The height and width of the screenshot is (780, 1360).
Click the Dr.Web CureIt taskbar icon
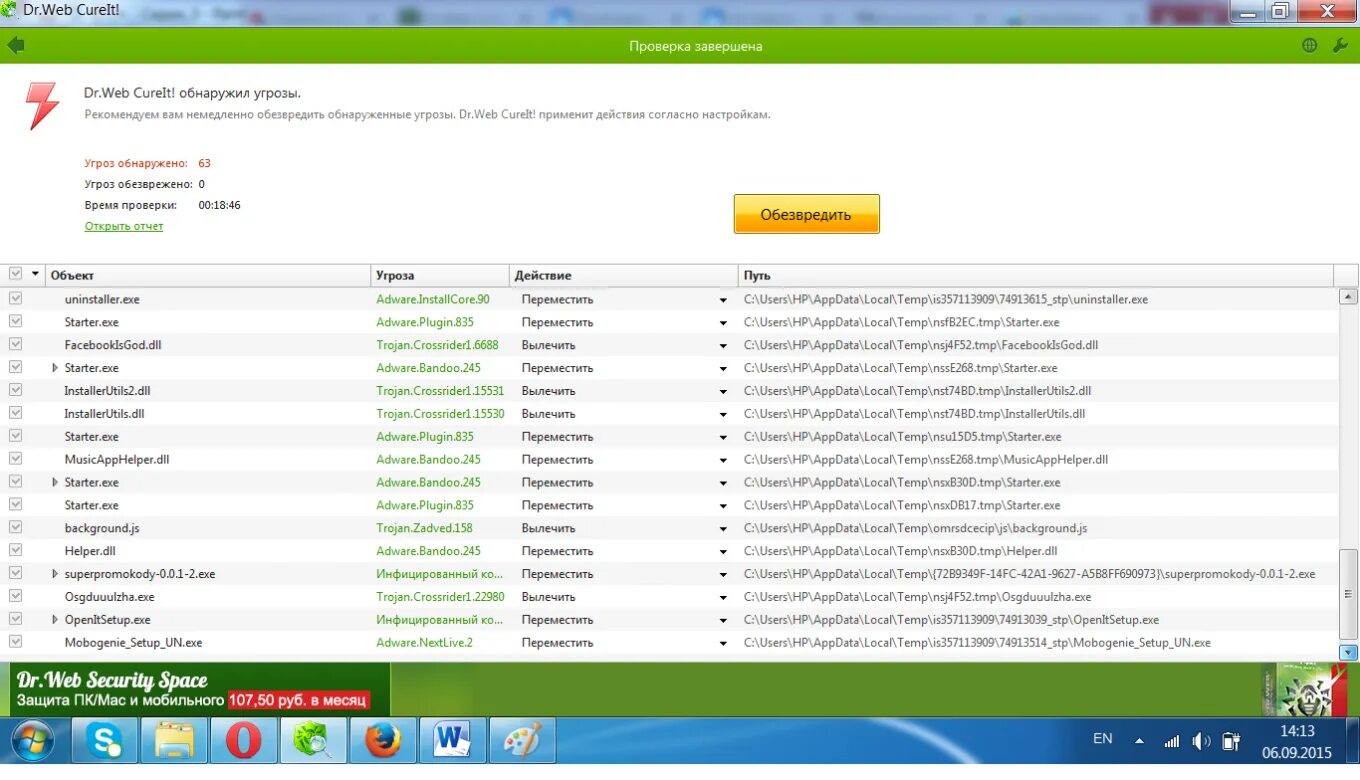point(313,741)
